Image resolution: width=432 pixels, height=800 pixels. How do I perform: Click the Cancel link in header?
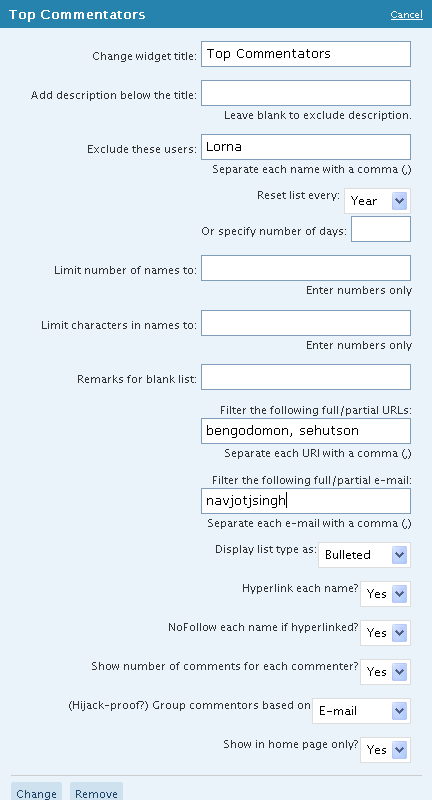tap(406, 15)
